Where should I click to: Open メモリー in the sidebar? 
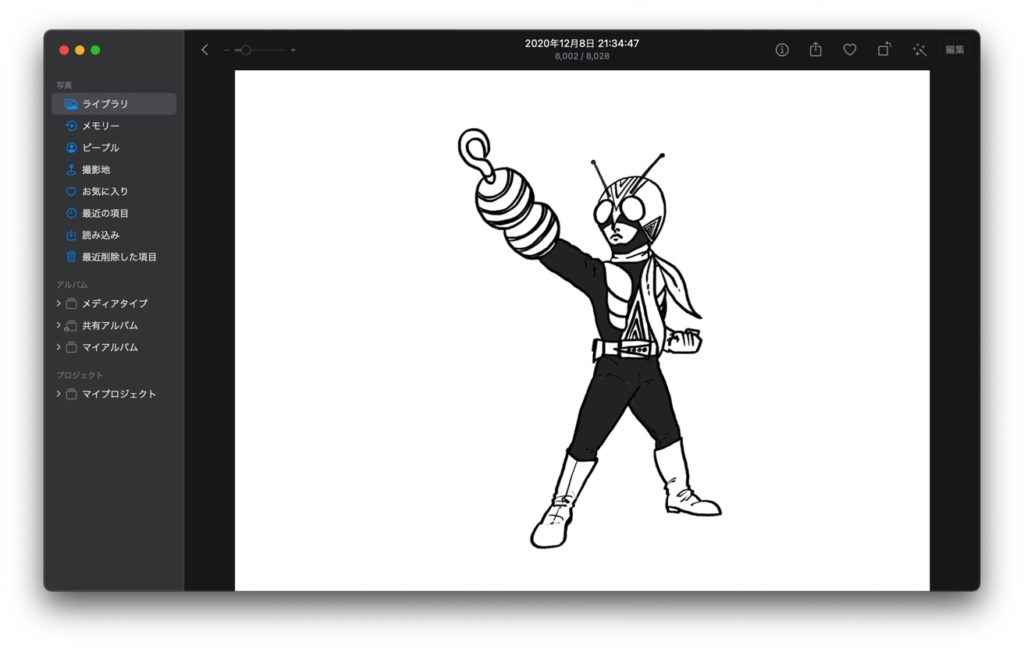114,125
